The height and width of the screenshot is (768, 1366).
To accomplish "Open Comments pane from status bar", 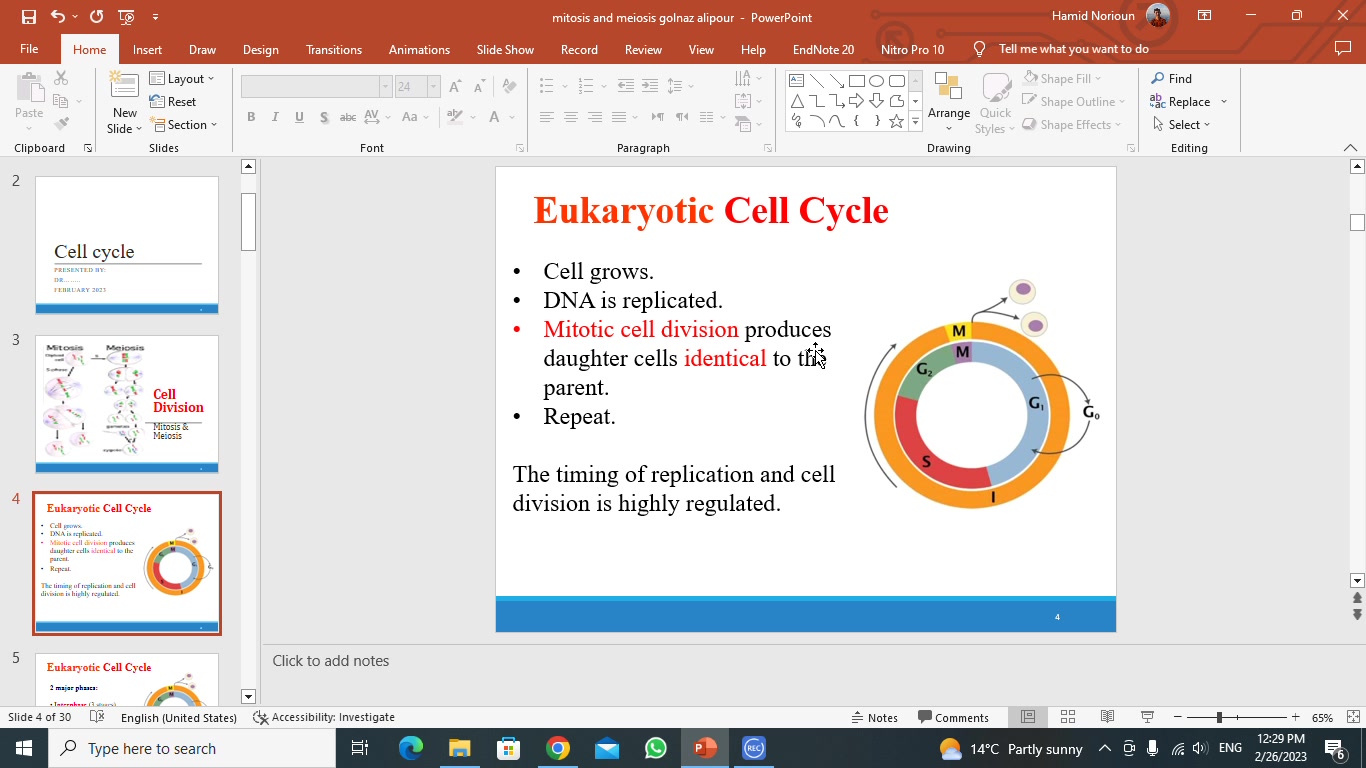I will (x=953, y=717).
